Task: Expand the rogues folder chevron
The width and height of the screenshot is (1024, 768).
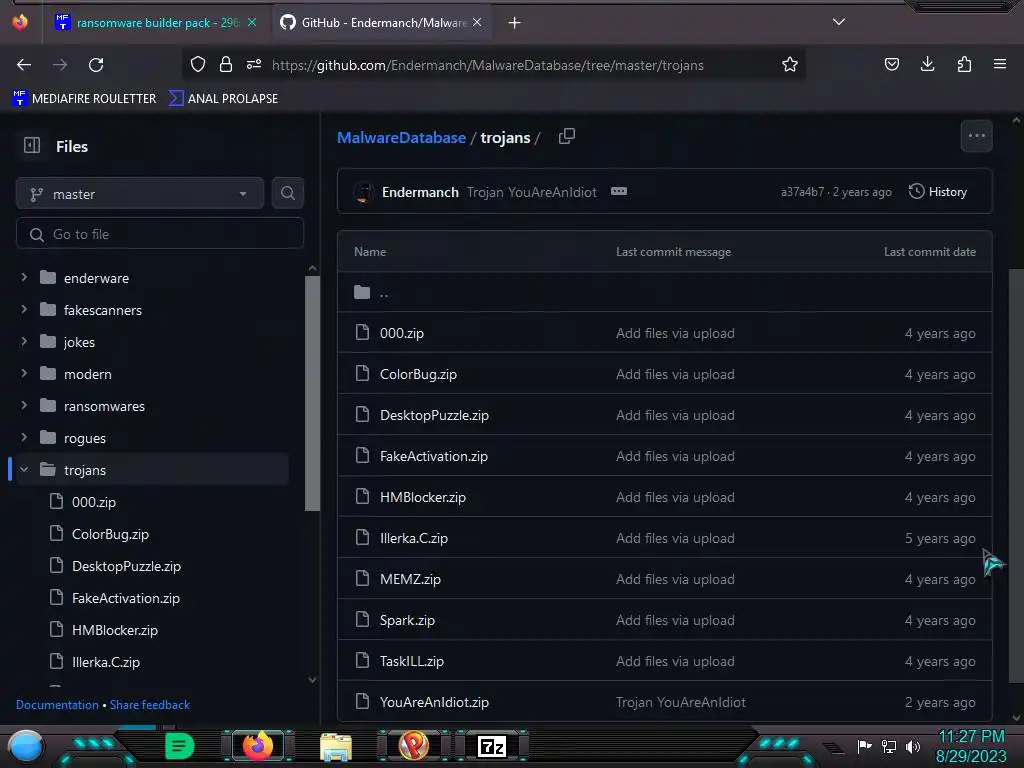Action: click(x=24, y=438)
